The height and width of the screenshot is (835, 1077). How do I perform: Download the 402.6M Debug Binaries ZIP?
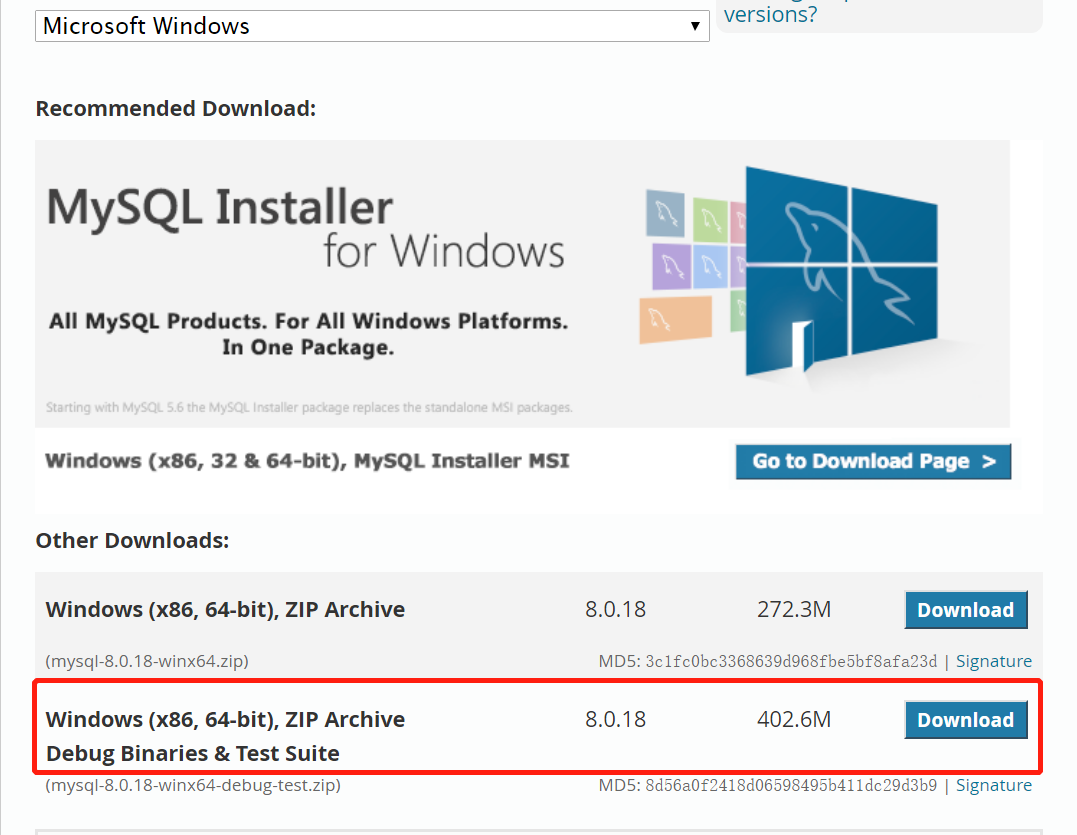pos(966,720)
